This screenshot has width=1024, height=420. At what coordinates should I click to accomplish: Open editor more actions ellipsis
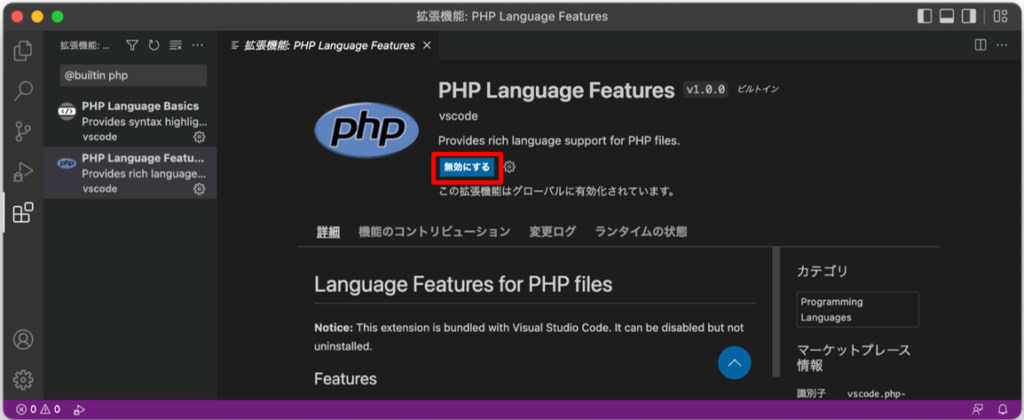1002,45
